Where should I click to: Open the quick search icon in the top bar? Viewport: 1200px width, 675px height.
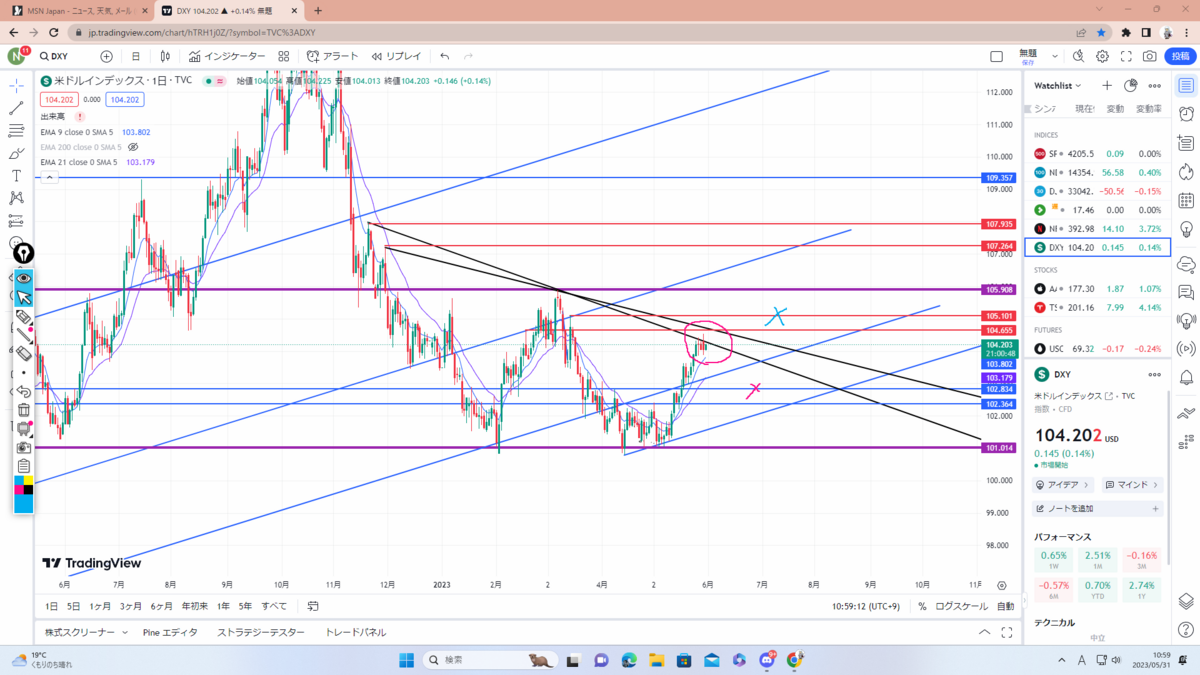(1078, 56)
